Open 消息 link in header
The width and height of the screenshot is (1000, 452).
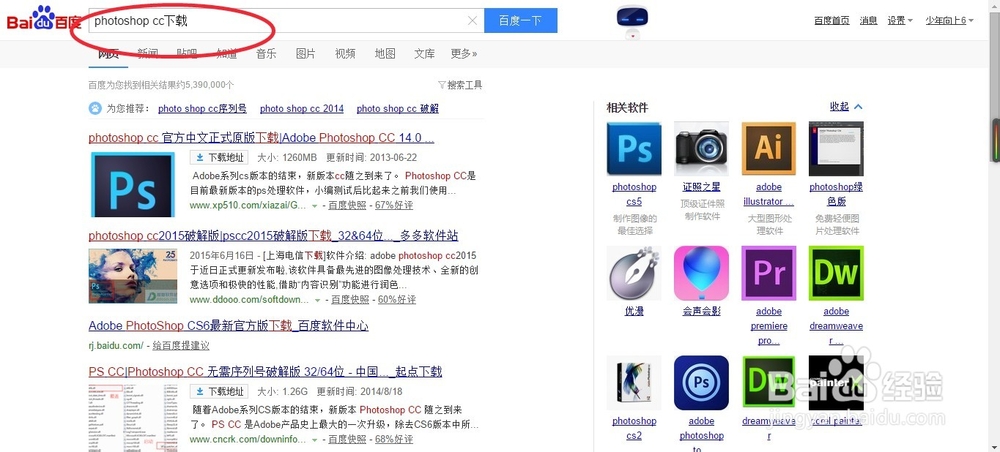click(x=868, y=20)
